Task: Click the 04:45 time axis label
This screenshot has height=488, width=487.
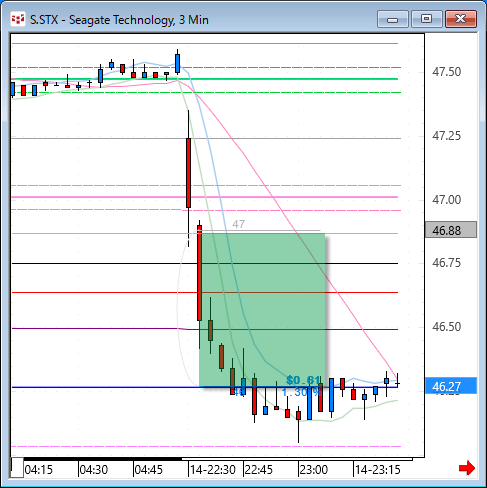Action: click(149, 470)
